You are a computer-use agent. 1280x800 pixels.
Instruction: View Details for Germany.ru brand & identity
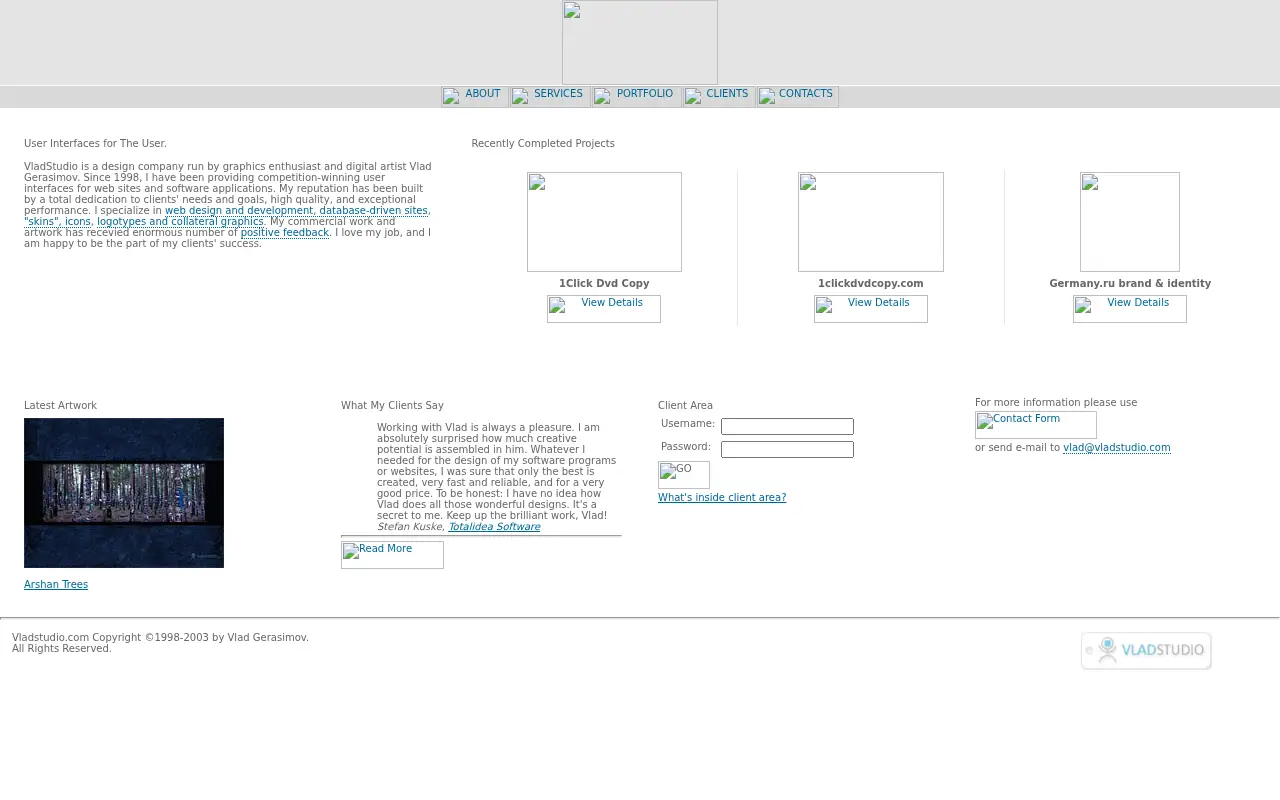1130,309
